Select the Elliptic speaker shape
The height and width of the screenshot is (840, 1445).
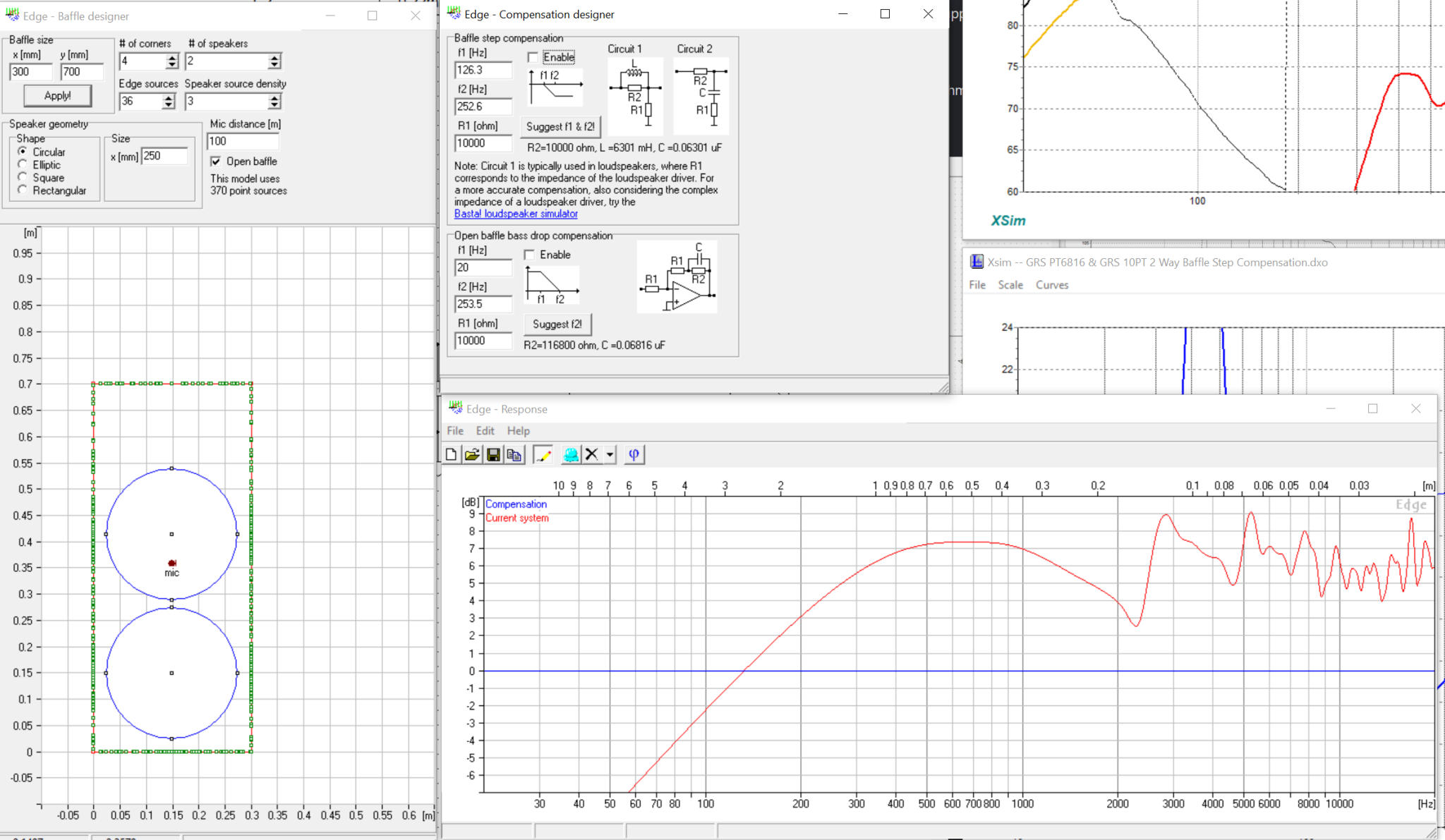23,164
